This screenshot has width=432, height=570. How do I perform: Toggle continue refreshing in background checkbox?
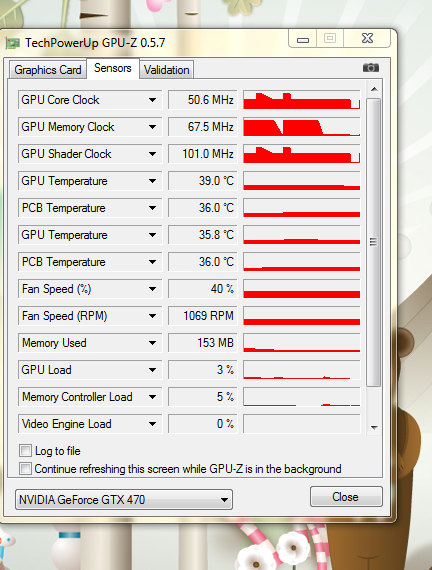point(25,468)
